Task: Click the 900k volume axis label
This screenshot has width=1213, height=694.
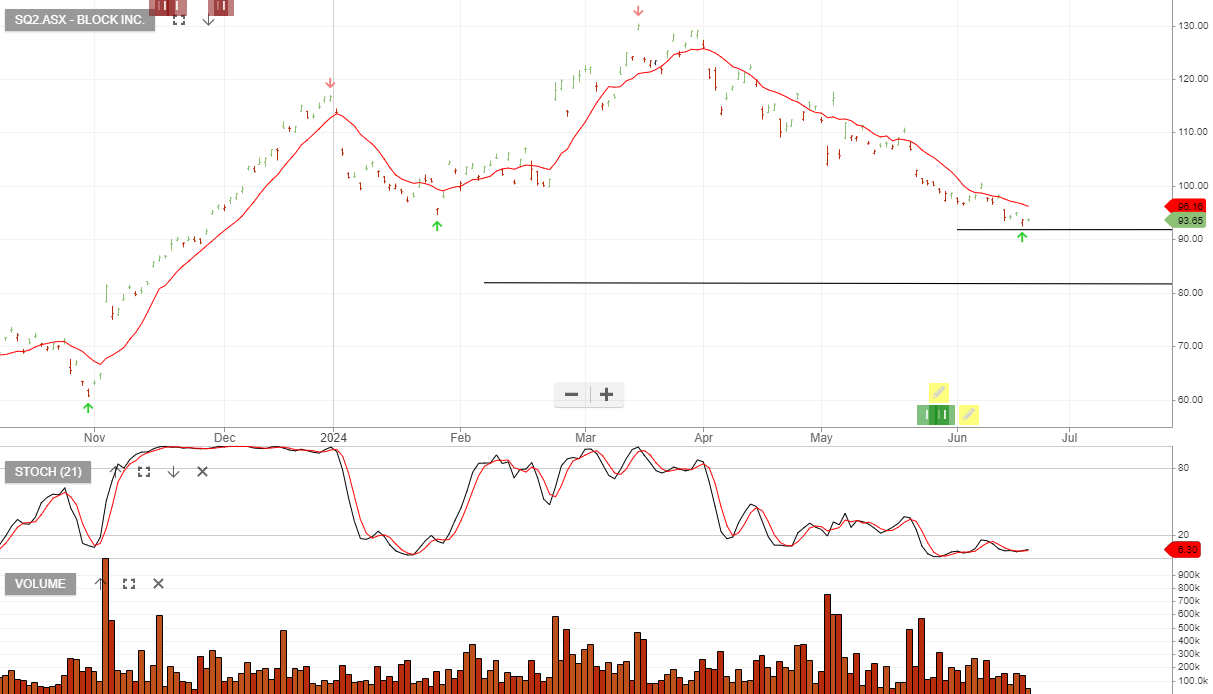Action: [1187, 574]
